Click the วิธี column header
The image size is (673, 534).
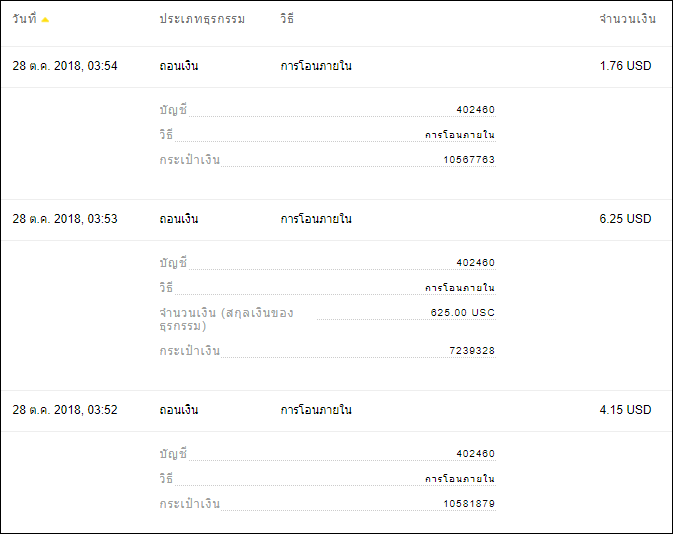click(x=287, y=18)
